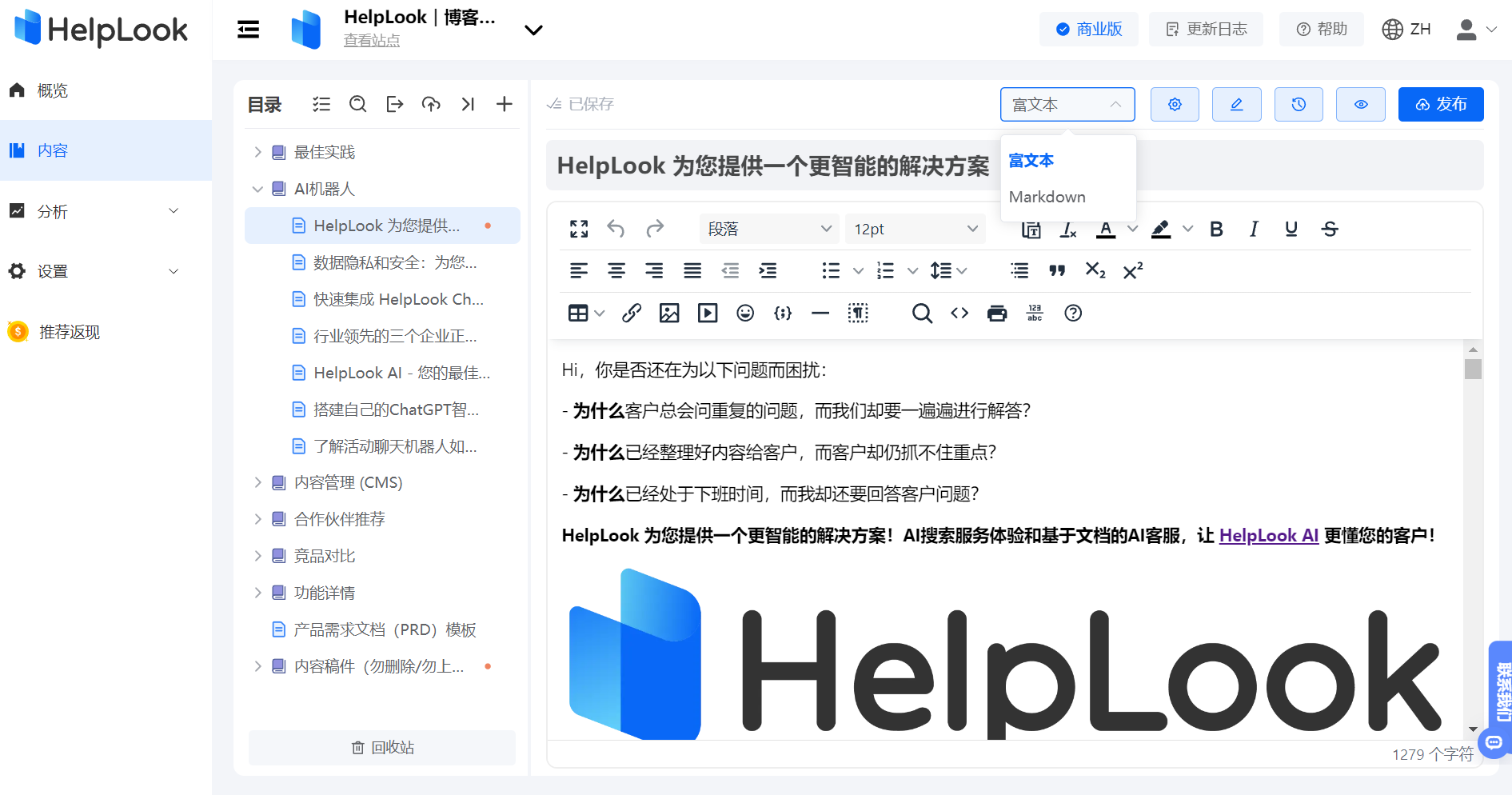Screen dimensions: 1512x795
Task: Open 推荐返现 in the sidebar
Action: pos(106,332)
